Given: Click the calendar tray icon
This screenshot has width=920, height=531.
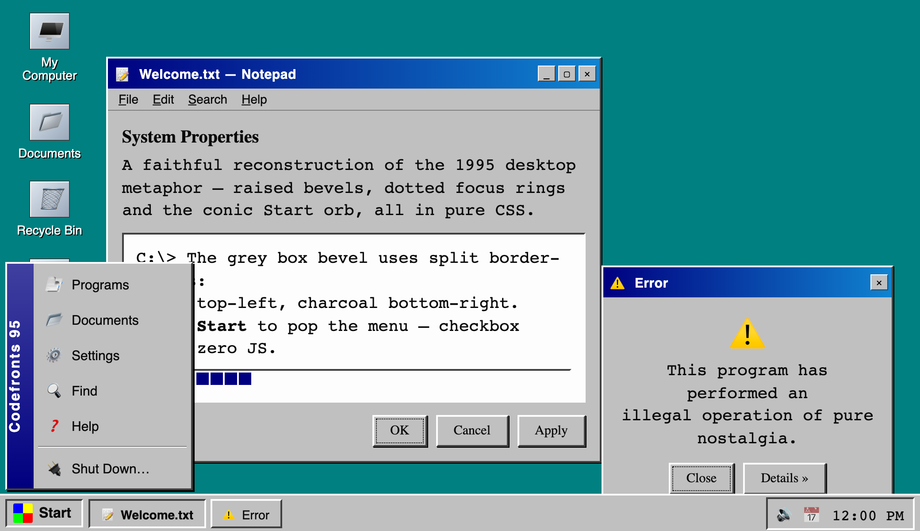Looking at the screenshot, I should pyautogui.click(x=811, y=515).
